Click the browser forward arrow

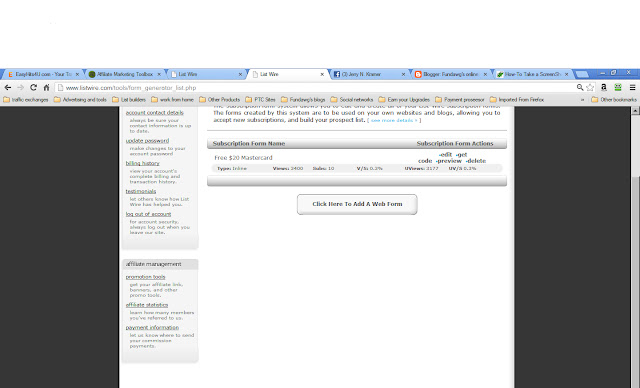click(20, 87)
